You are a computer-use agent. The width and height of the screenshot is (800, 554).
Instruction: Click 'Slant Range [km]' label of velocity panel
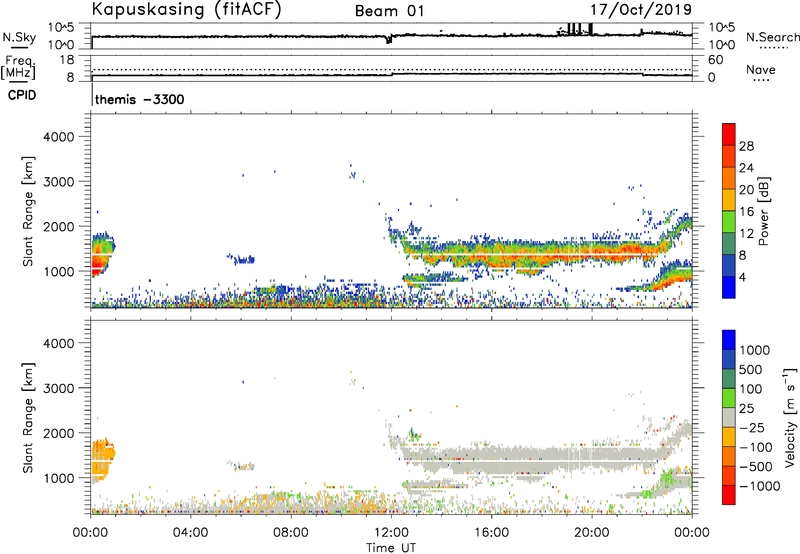coord(28,418)
